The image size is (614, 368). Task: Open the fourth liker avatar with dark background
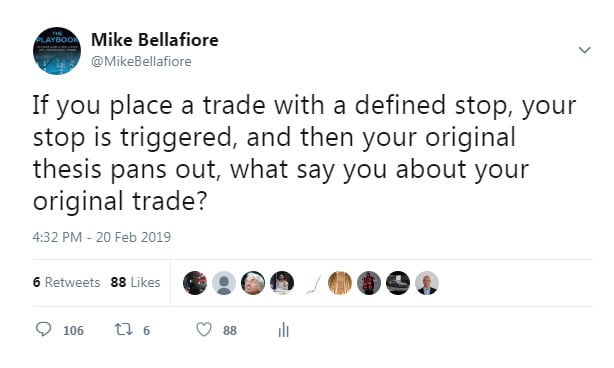tap(282, 283)
